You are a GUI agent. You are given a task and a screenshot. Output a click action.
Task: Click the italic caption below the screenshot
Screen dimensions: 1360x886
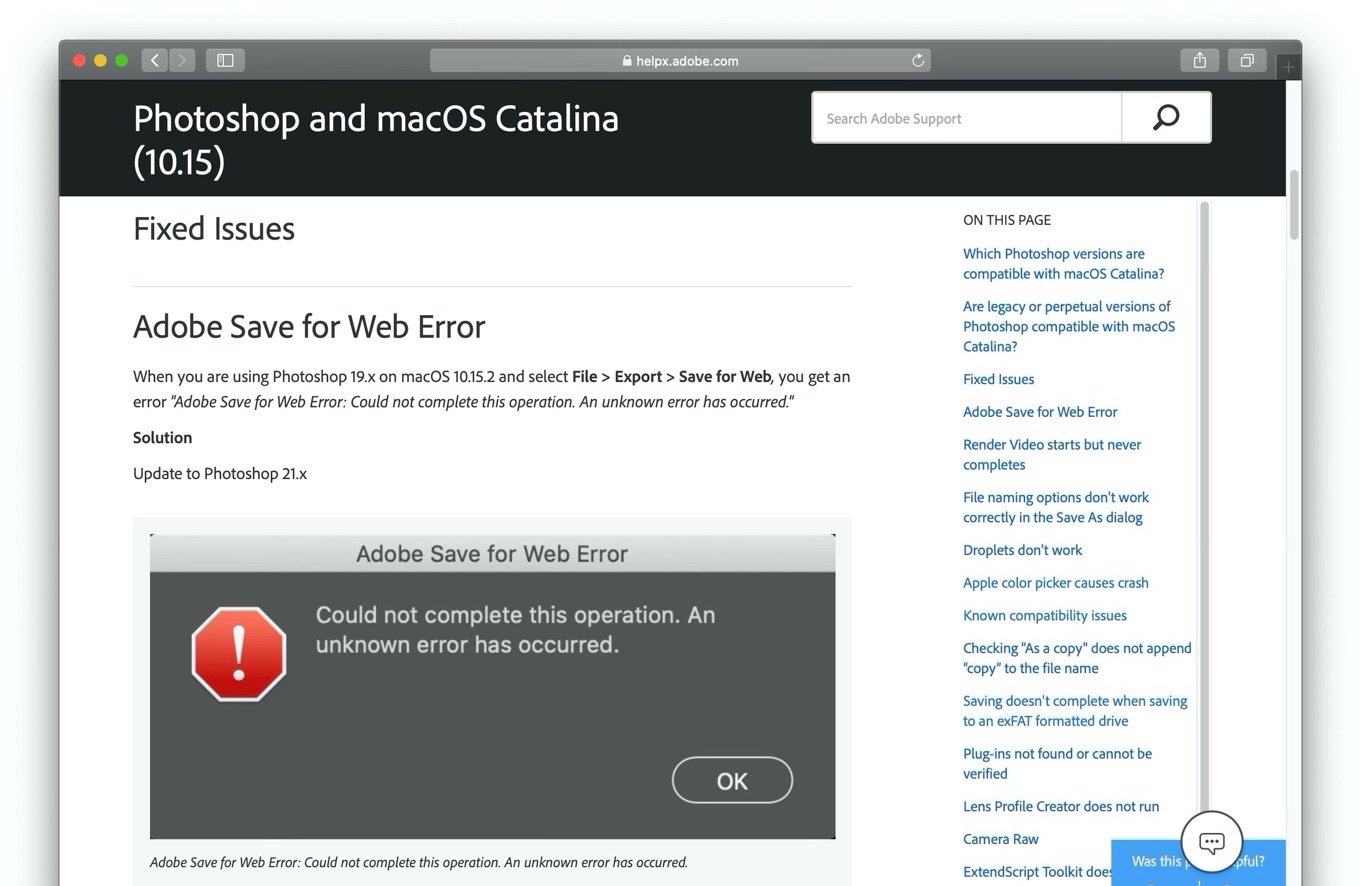(419, 862)
